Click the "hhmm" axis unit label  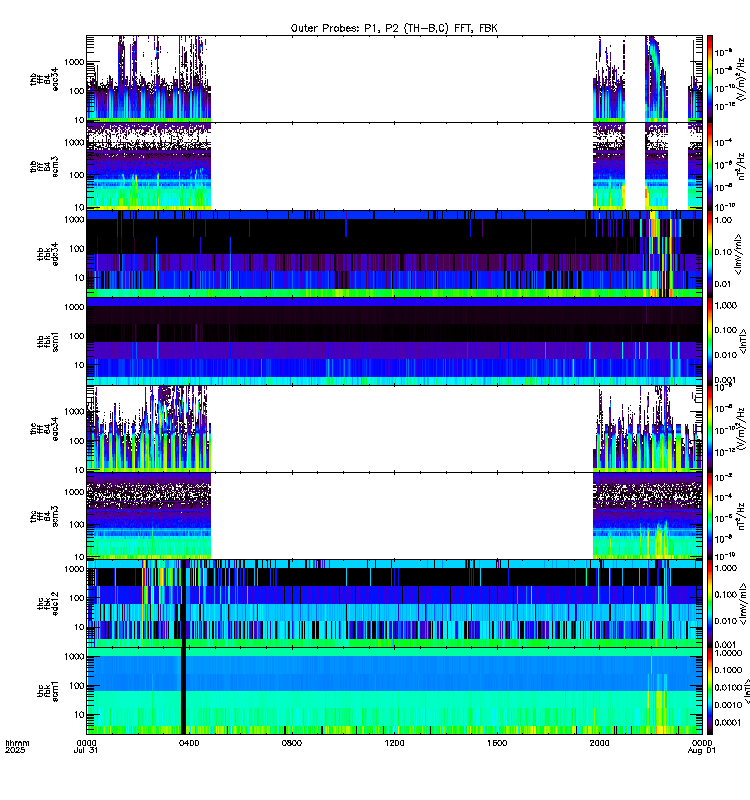coord(17,743)
